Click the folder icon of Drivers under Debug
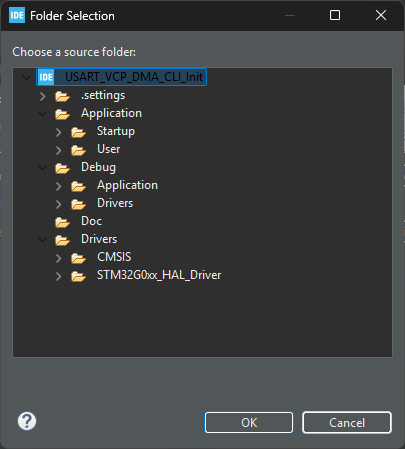The height and width of the screenshot is (449, 405). pyautogui.click(x=78, y=204)
